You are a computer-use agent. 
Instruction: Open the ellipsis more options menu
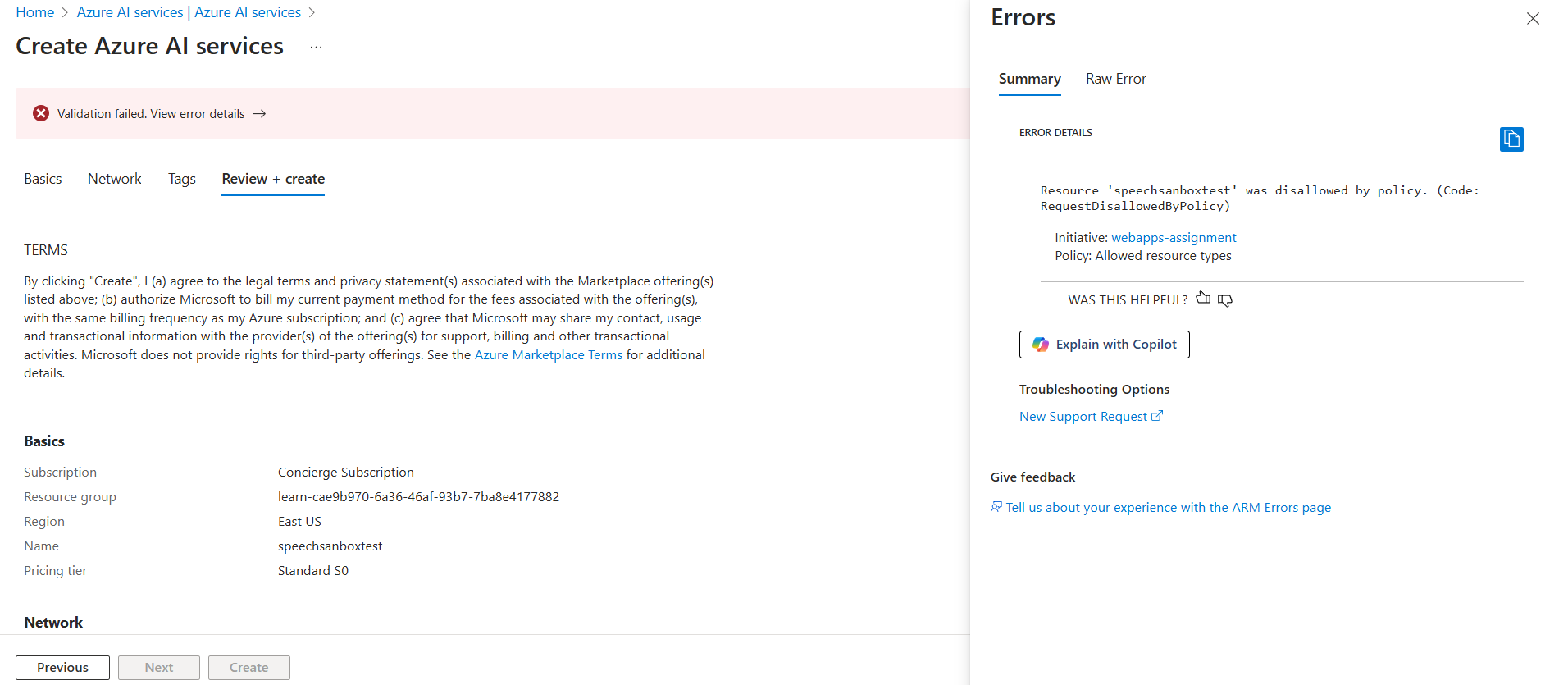pos(316,48)
